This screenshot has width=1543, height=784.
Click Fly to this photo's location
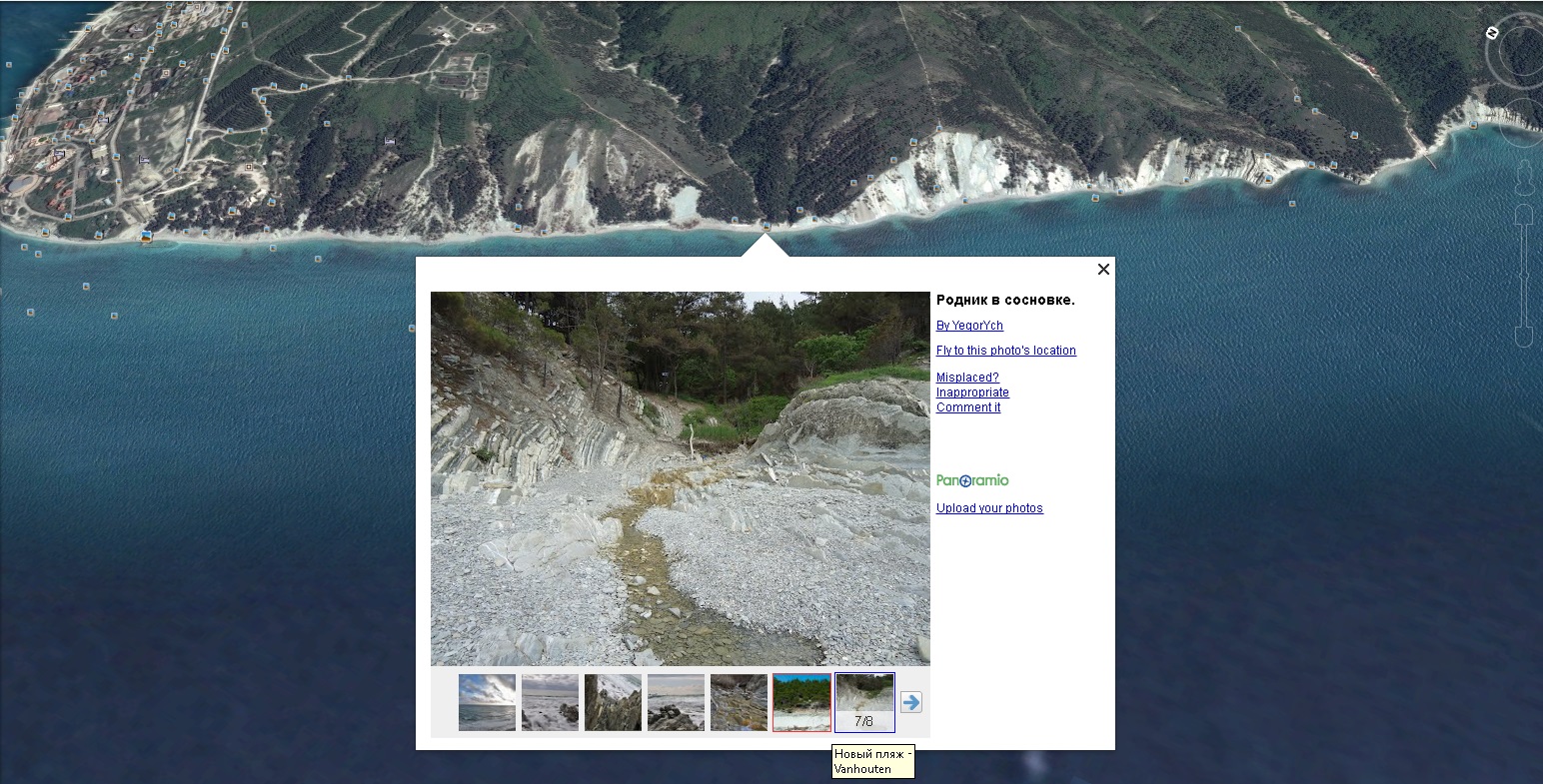1005,351
